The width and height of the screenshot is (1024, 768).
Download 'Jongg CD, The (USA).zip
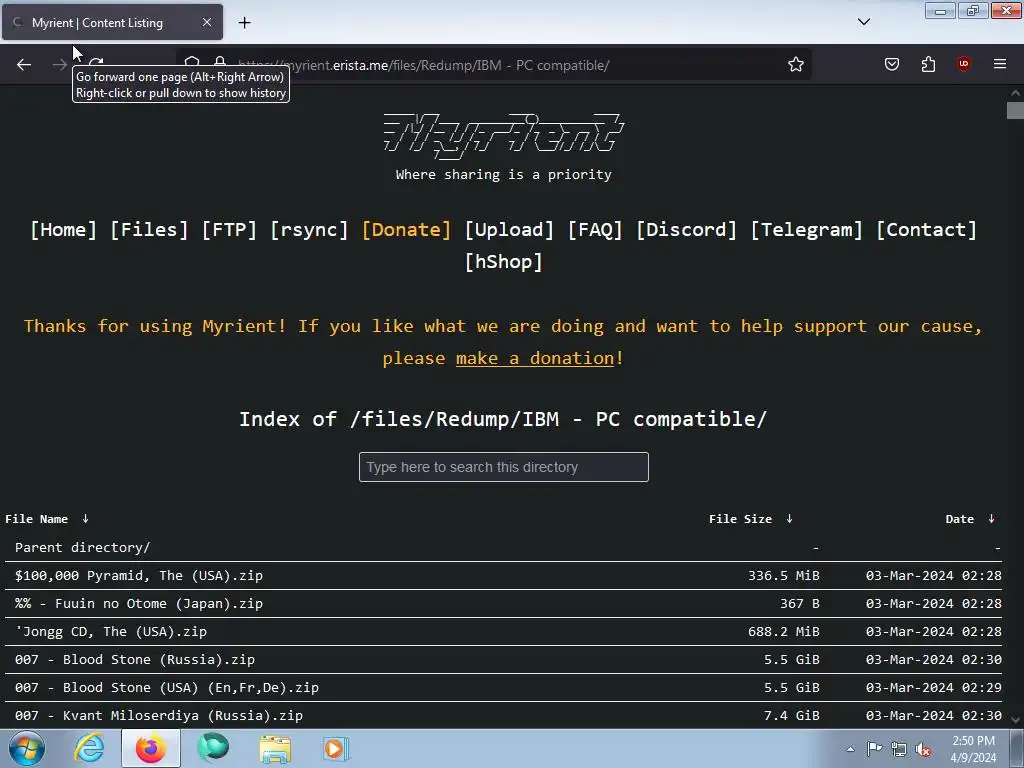110,632
